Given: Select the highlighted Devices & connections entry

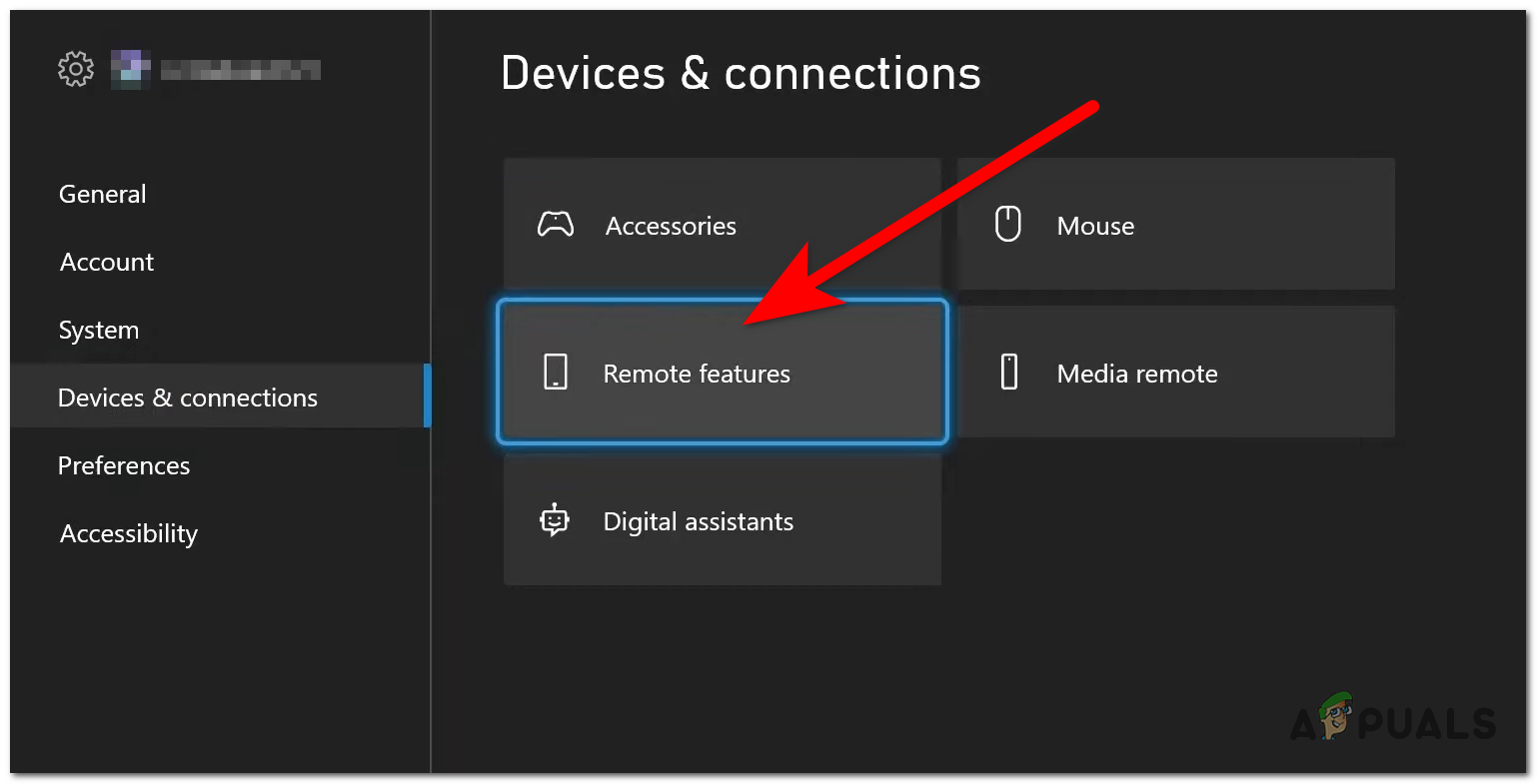Looking at the screenshot, I should click(x=188, y=397).
